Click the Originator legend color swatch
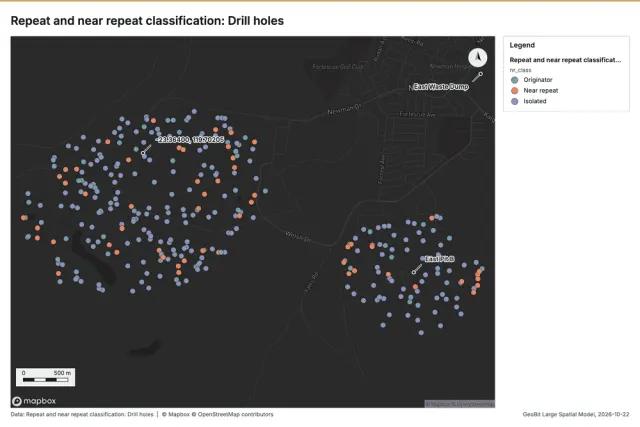This screenshot has height=427, width=640. tap(514, 80)
